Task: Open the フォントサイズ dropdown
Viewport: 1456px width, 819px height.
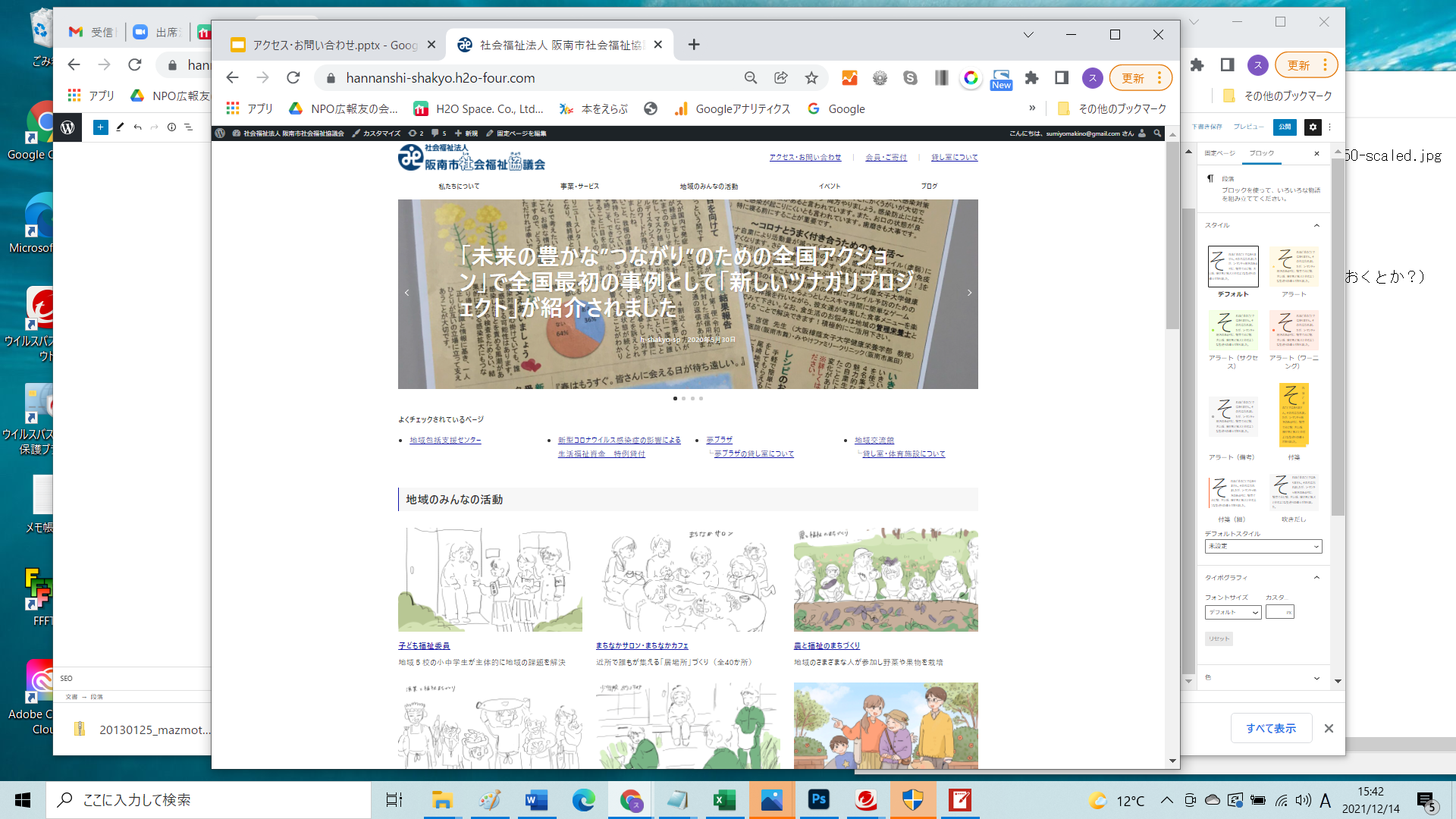Action: (x=1233, y=613)
